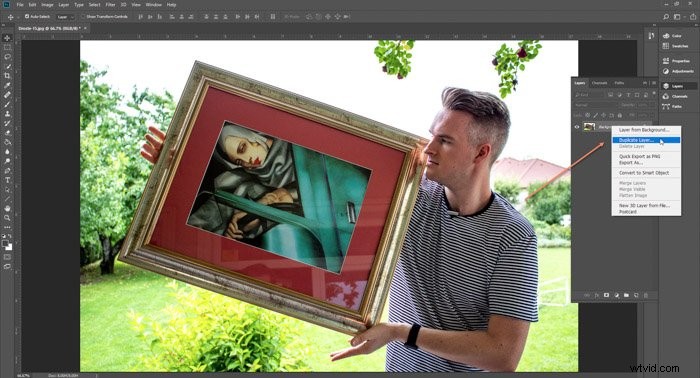Toggle the Auto-Select checkbox

27,17
